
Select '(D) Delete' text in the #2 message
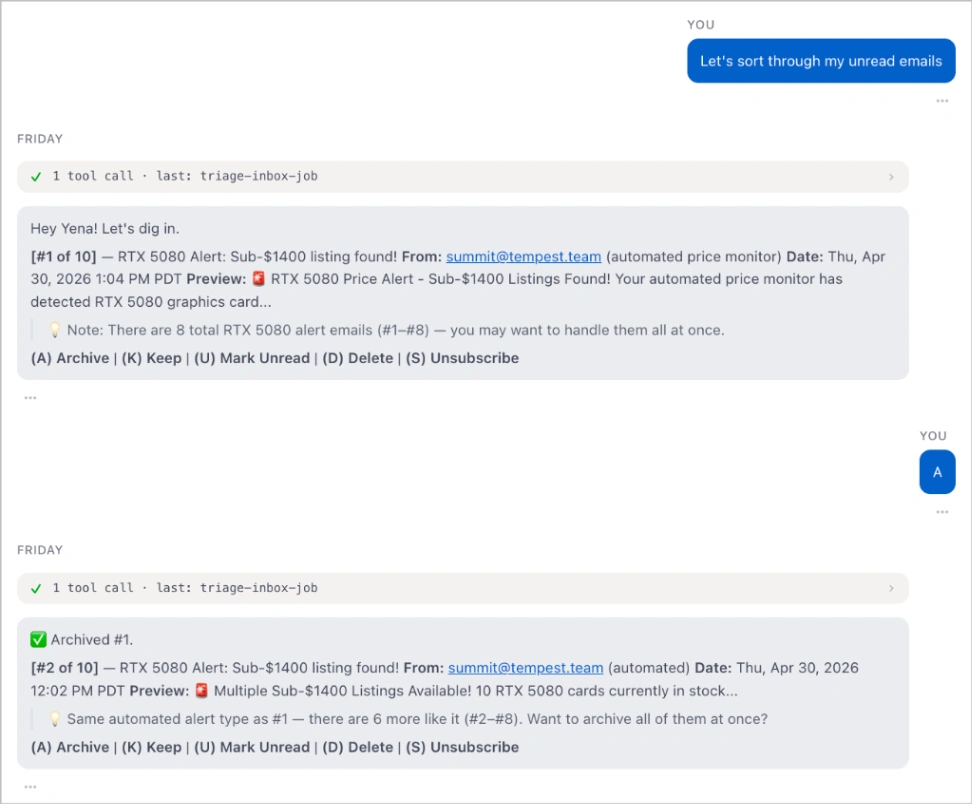(358, 748)
